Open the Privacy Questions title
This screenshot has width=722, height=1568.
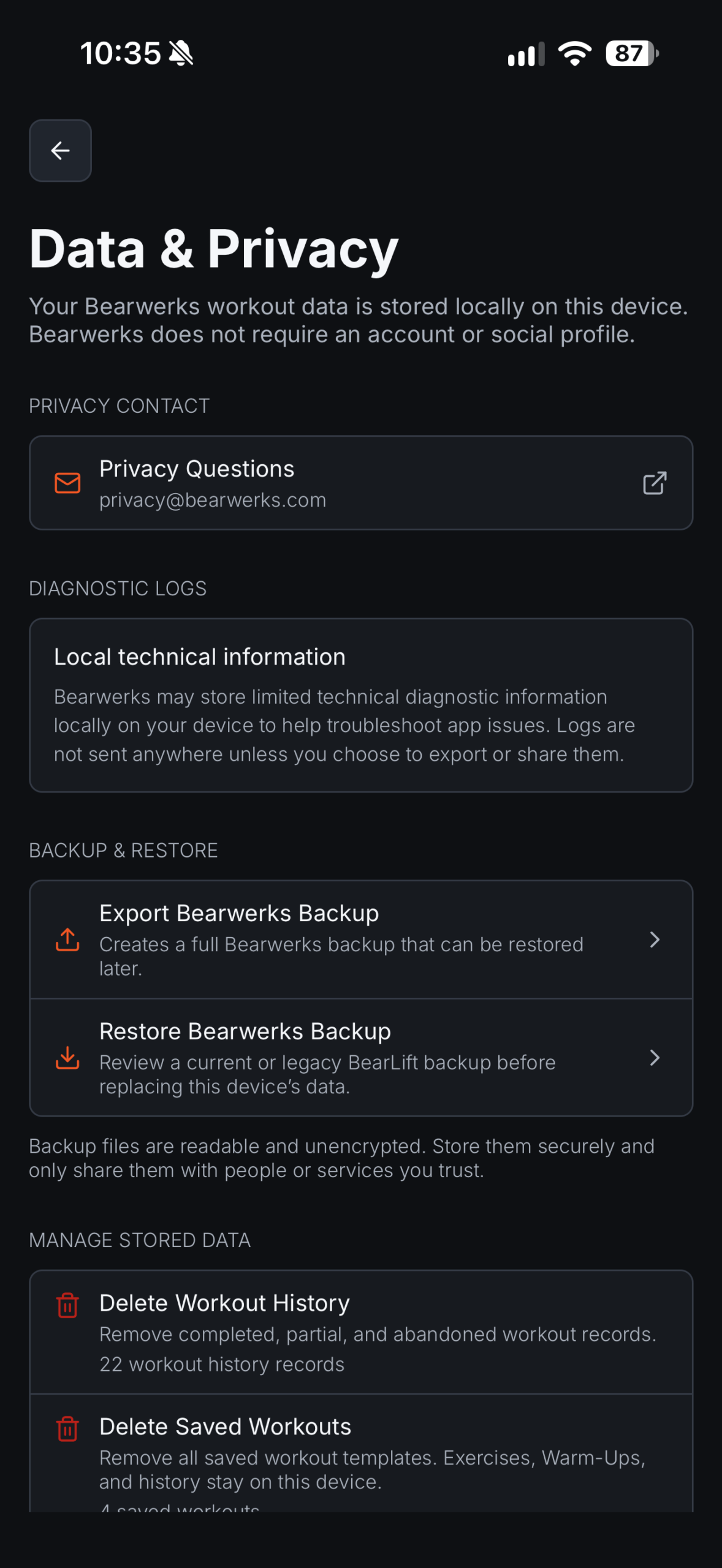click(197, 469)
